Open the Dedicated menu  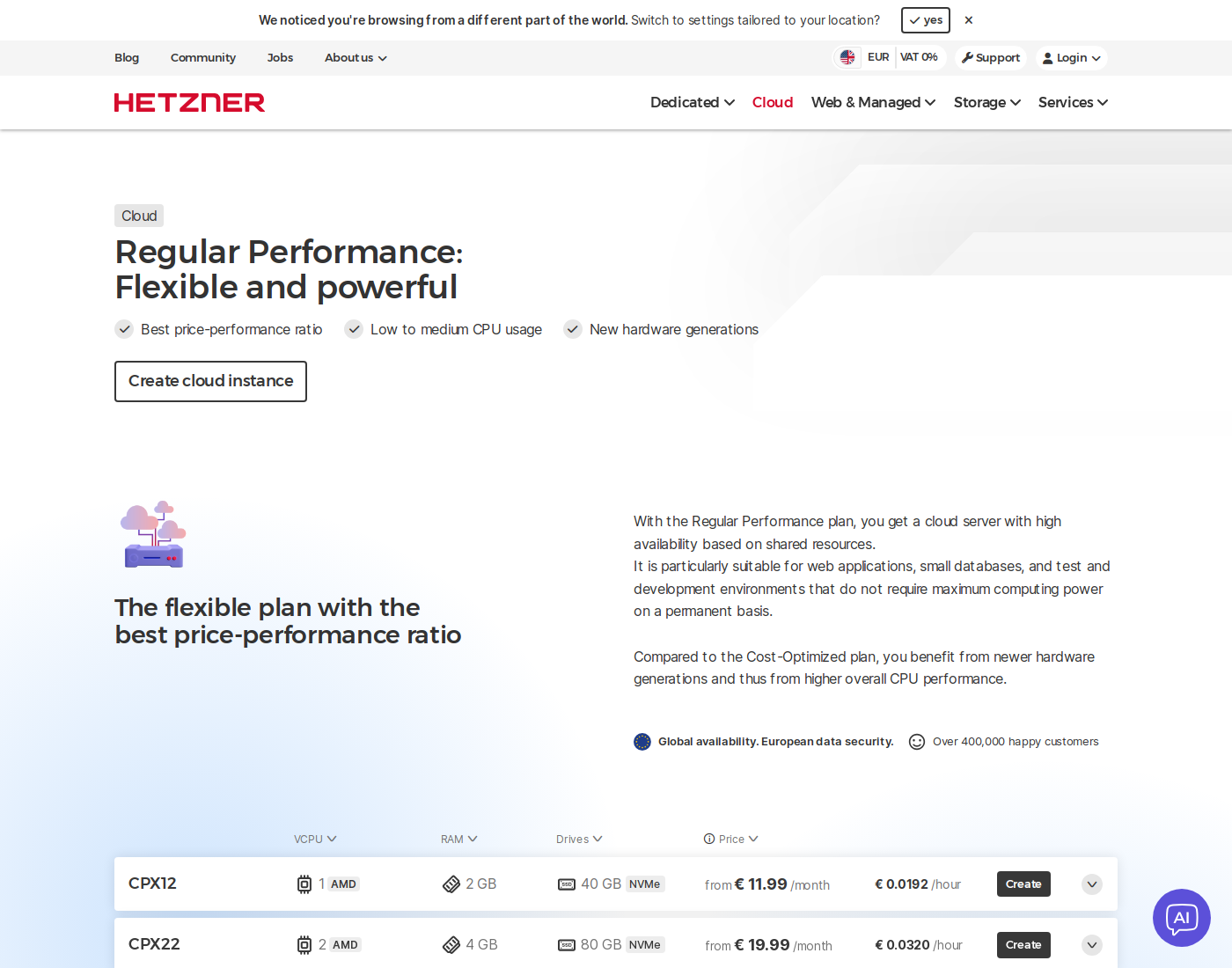tap(693, 103)
